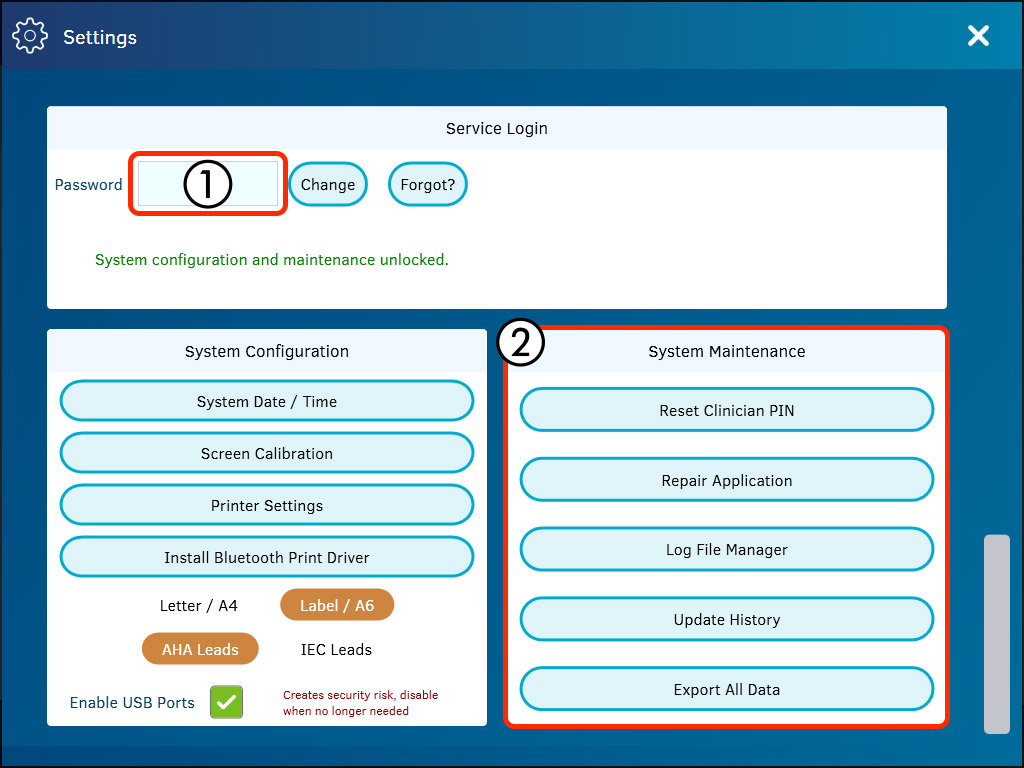This screenshot has height=768, width=1024.
Task: Close the Settings window with X
Action: click(977, 36)
